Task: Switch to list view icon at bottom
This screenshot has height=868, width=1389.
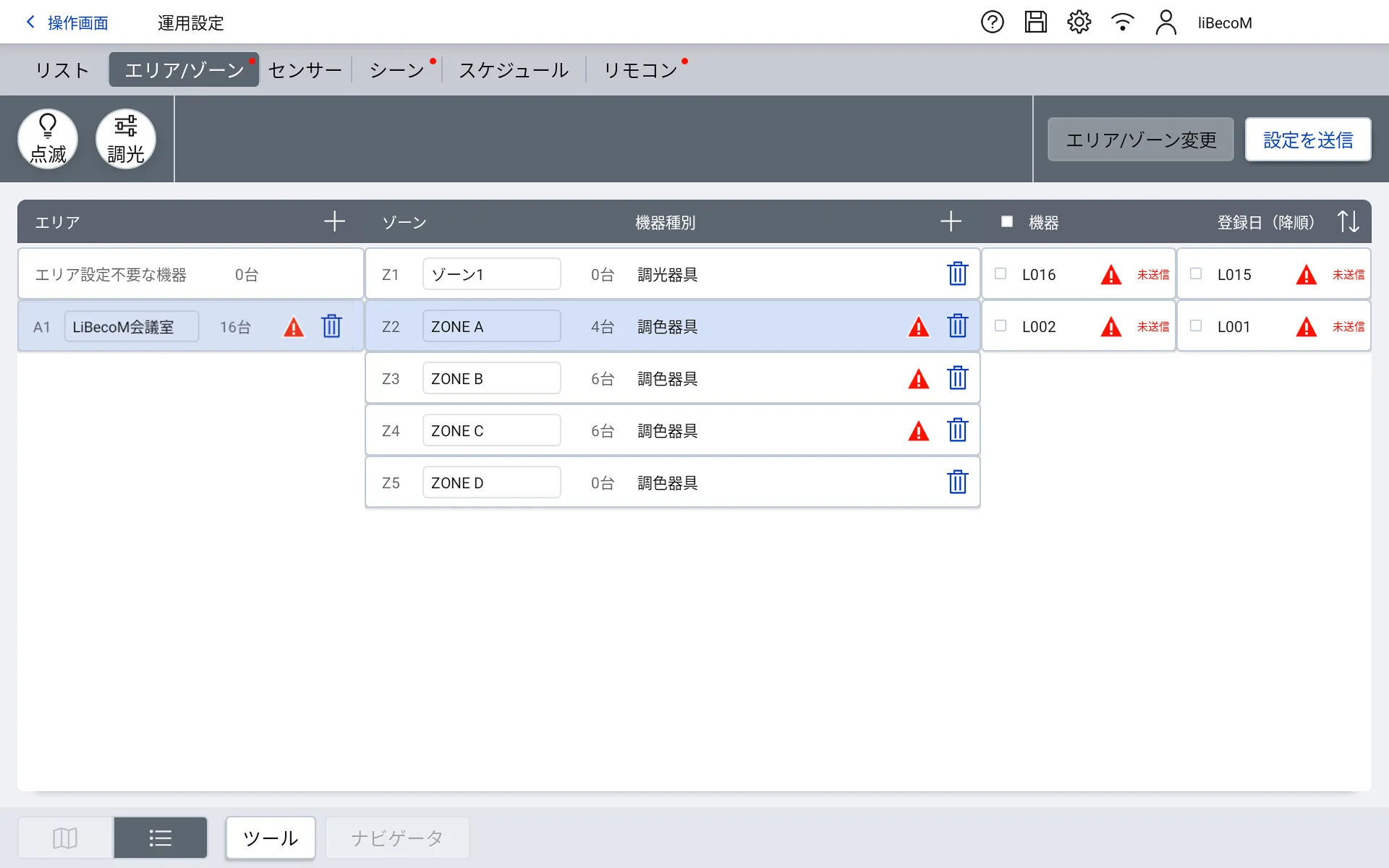Action: click(x=161, y=838)
